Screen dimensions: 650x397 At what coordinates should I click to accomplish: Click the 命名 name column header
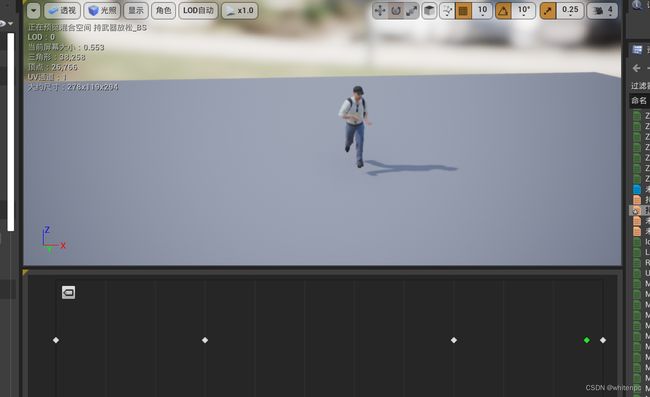click(x=639, y=100)
